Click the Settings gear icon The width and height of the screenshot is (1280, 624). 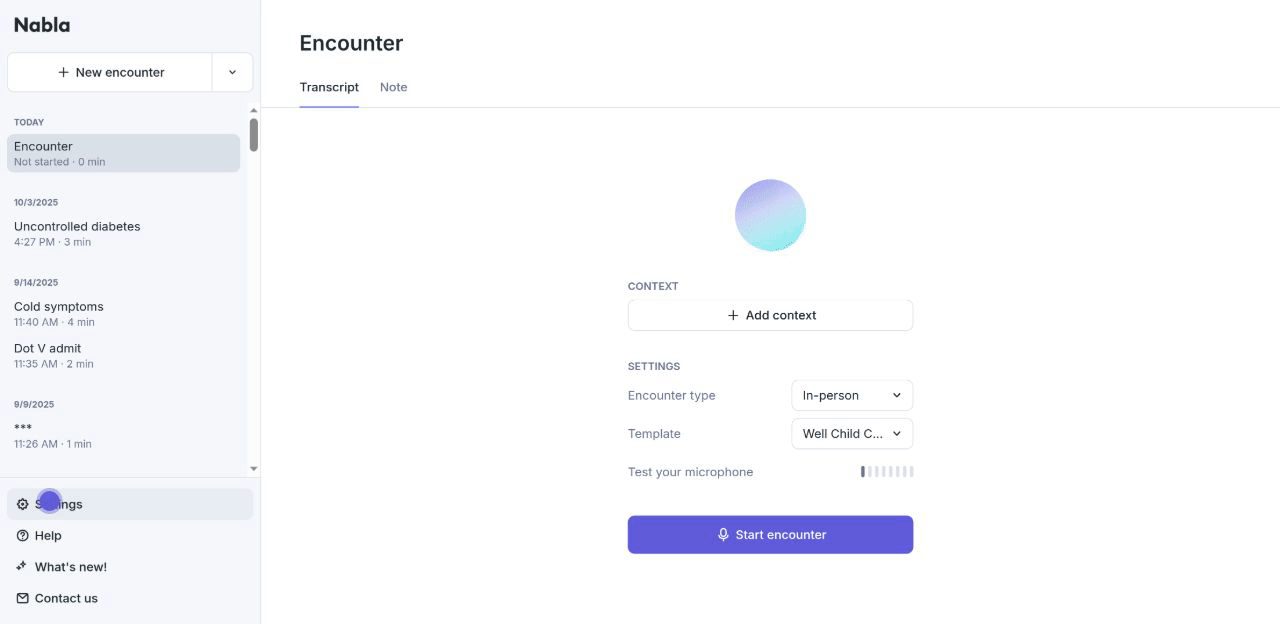click(23, 504)
